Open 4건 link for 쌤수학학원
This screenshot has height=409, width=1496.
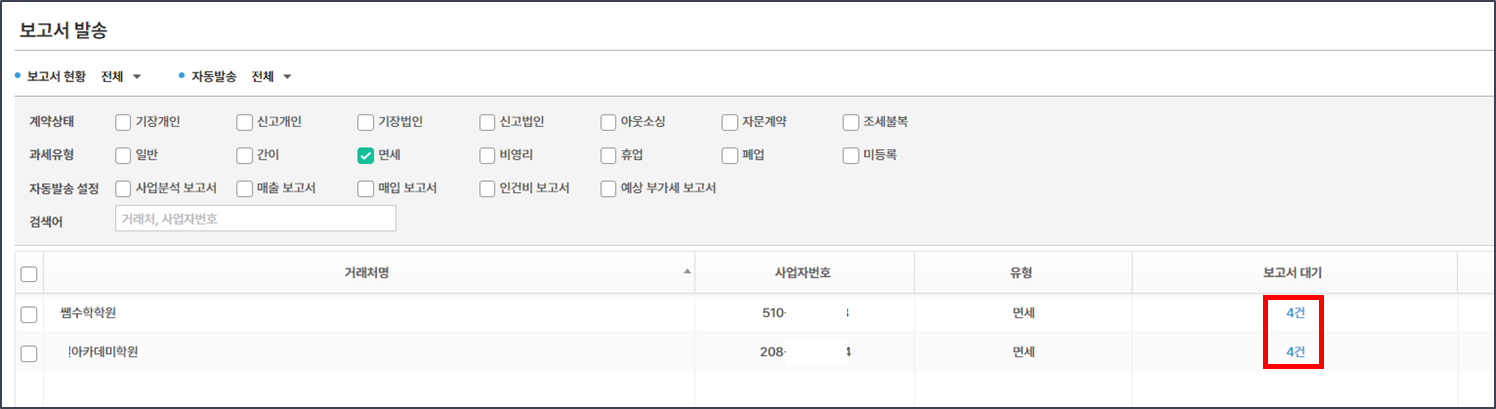tap(1295, 313)
